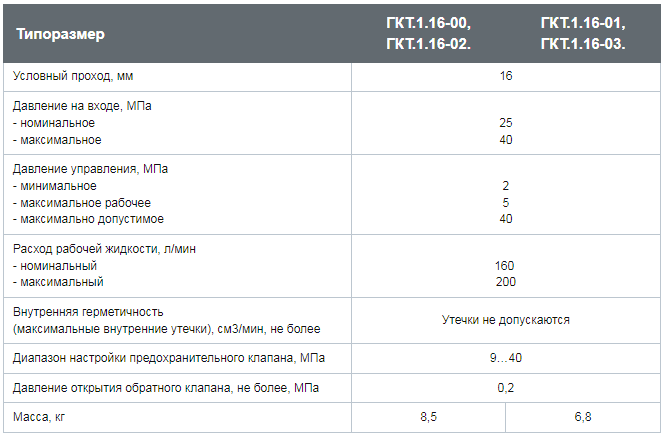Click the control pressure value 5
Viewport: 669px width, 442px height.
pyautogui.click(x=506, y=203)
